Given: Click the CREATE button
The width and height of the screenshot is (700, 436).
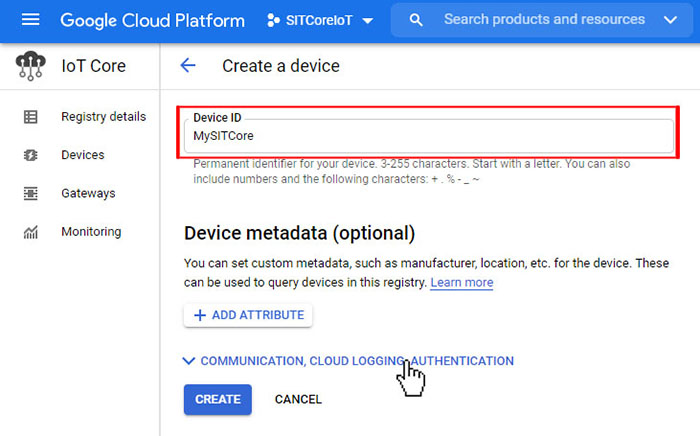Looking at the screenshot, I should coord(218,399).
